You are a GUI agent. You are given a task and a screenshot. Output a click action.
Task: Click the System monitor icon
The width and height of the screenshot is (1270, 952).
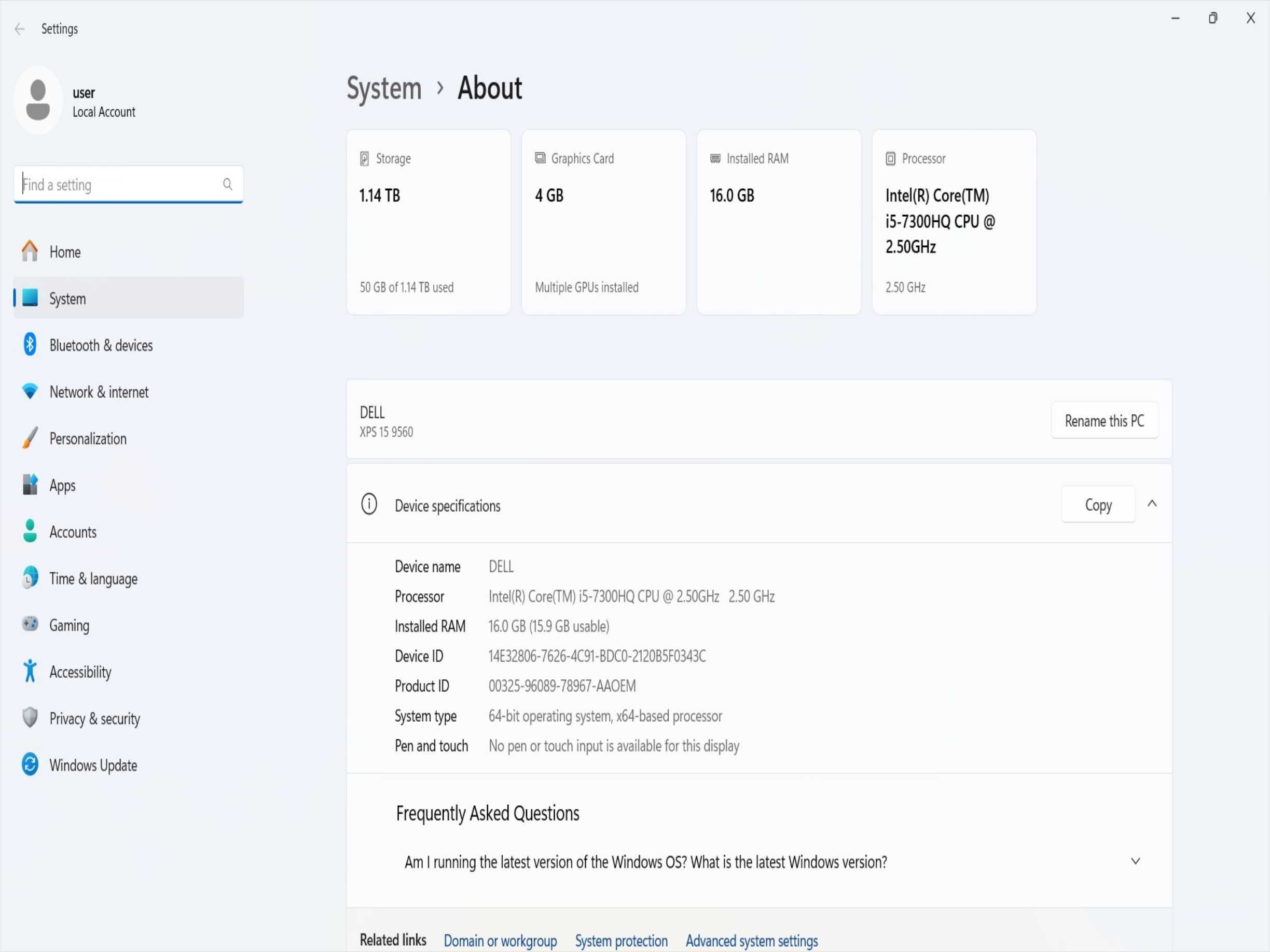coord(30,298)
